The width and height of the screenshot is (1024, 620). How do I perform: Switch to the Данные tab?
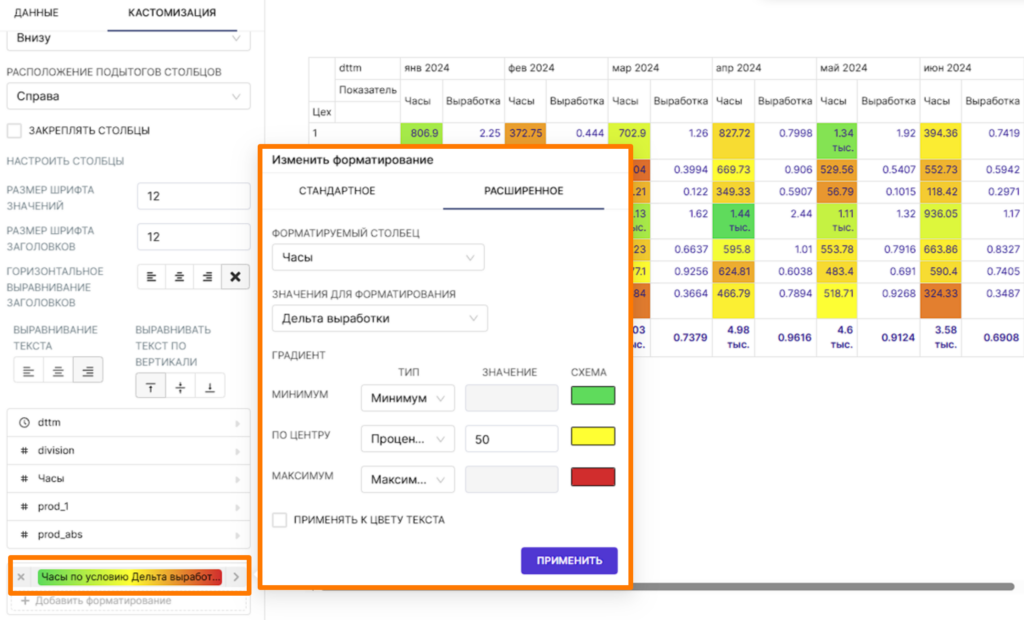pyautogui.click(x=37, y=12)
